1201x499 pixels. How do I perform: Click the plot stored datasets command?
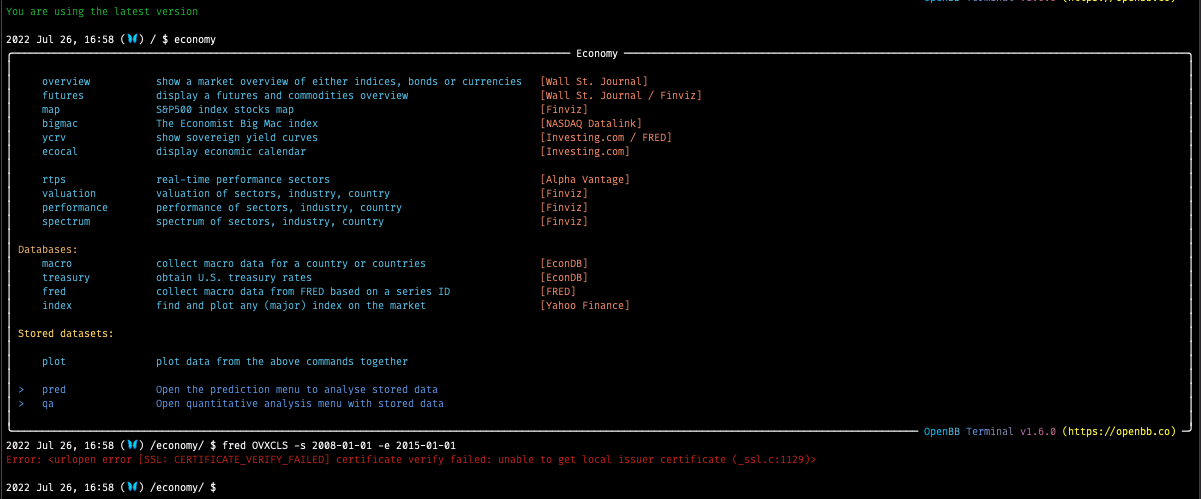(54, 361)
